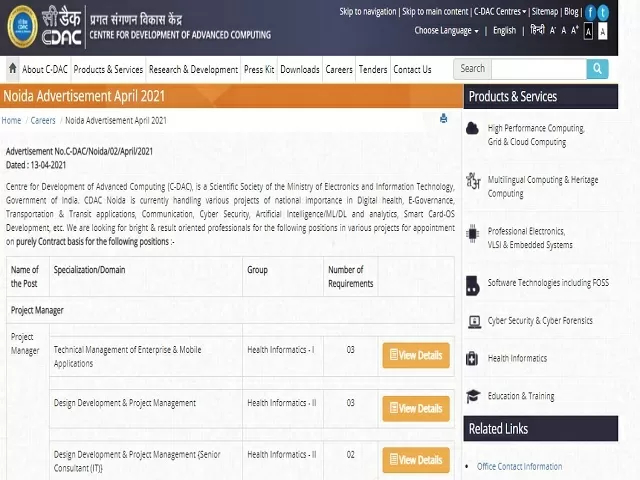Switch site language to English
The image size is (640, 480).
tap(504, 31)
